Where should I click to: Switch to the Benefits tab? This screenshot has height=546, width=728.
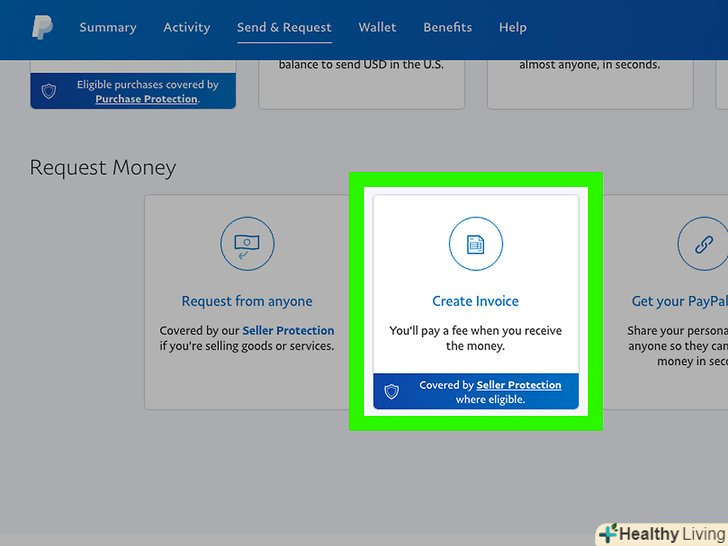[x=448, y=27]
